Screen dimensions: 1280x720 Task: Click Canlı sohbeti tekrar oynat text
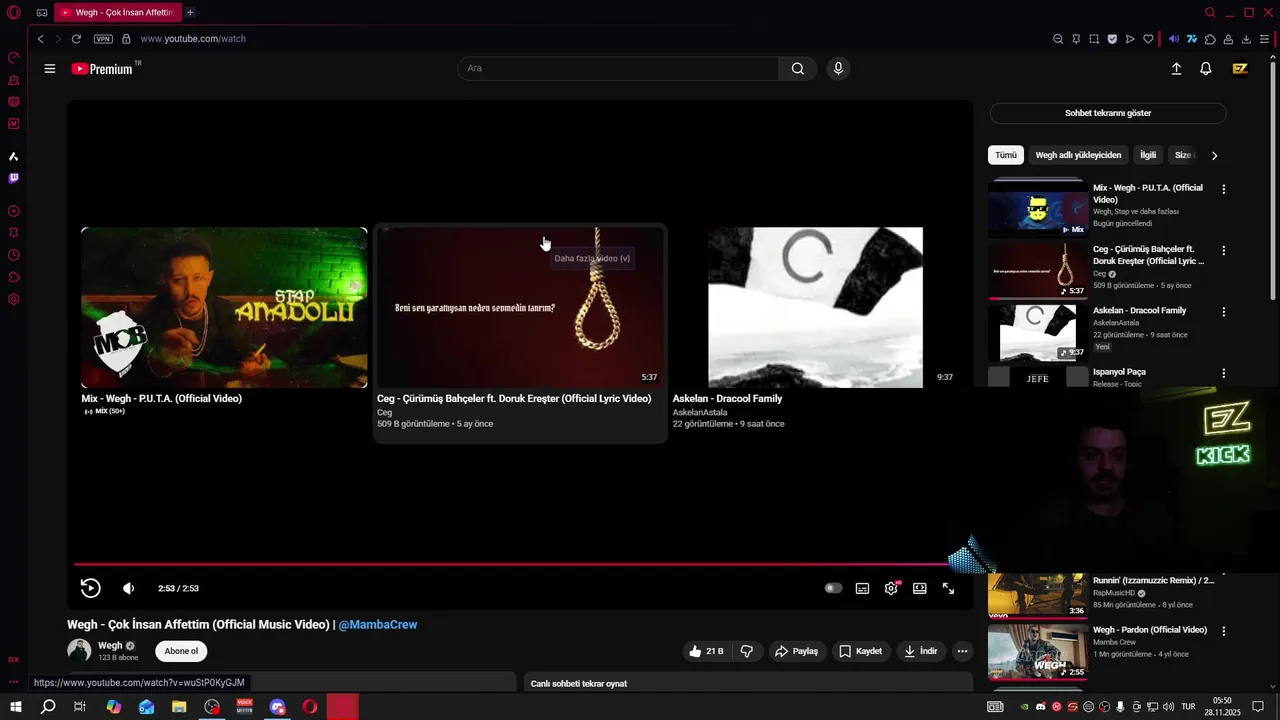[579, 684]
